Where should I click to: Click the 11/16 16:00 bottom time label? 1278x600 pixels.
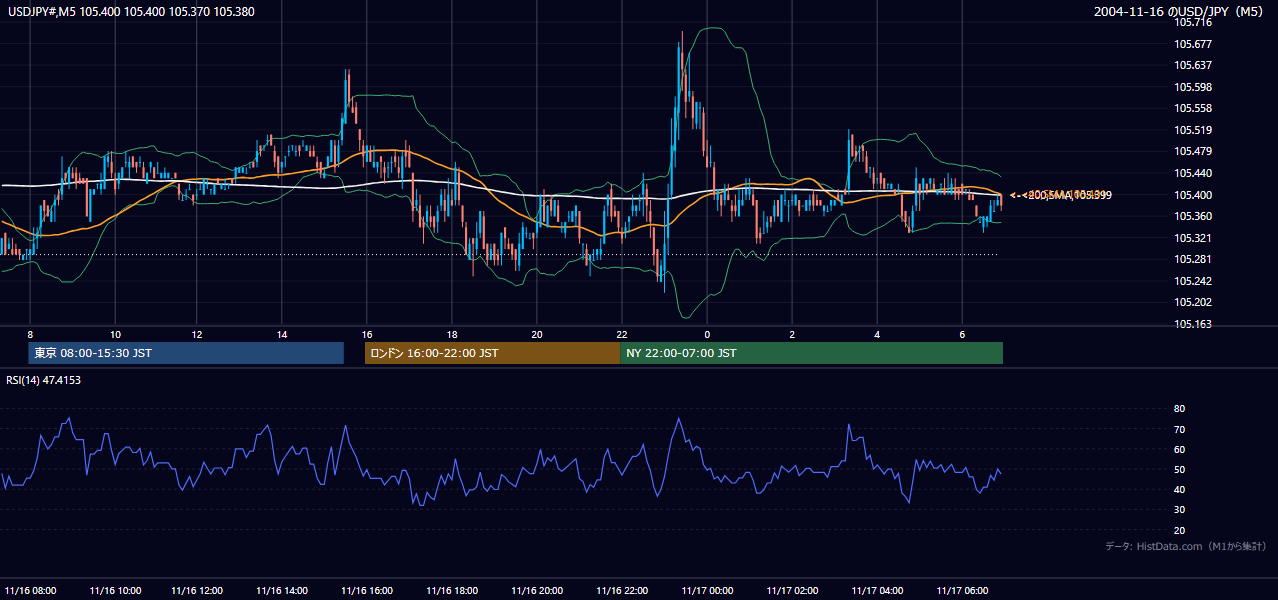(367, 590)
